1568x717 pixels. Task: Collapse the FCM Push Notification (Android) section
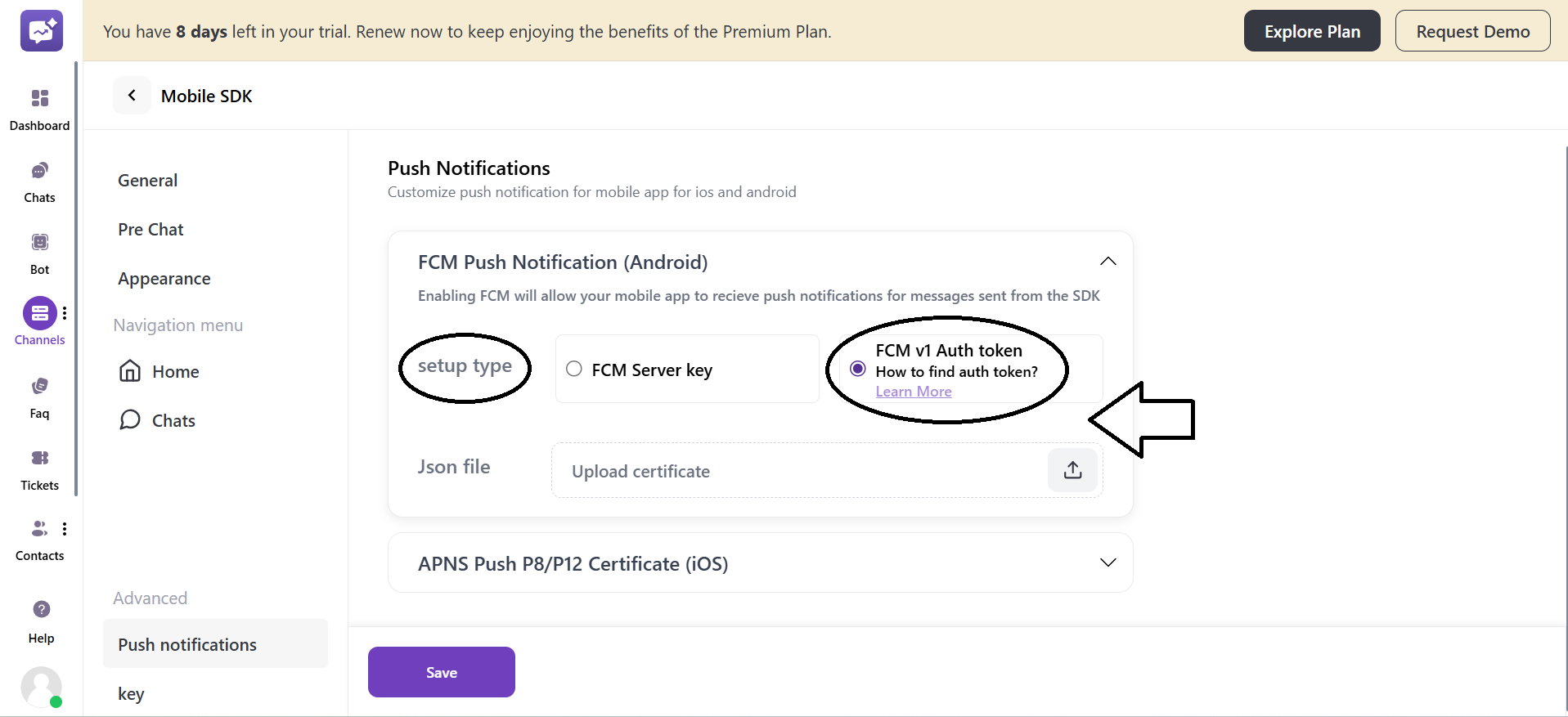(1108, 261)
